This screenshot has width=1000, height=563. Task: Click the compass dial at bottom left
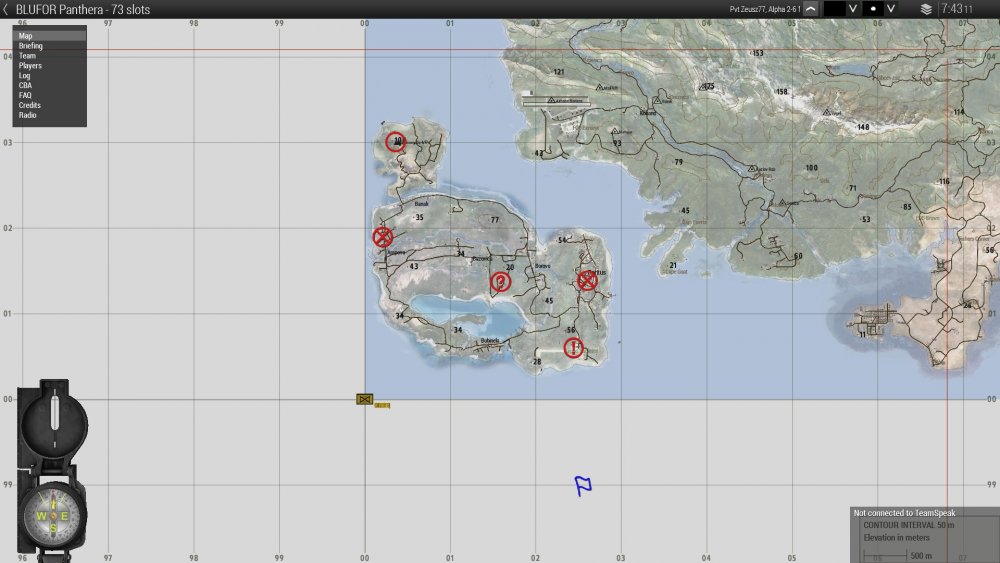(52, 515)
